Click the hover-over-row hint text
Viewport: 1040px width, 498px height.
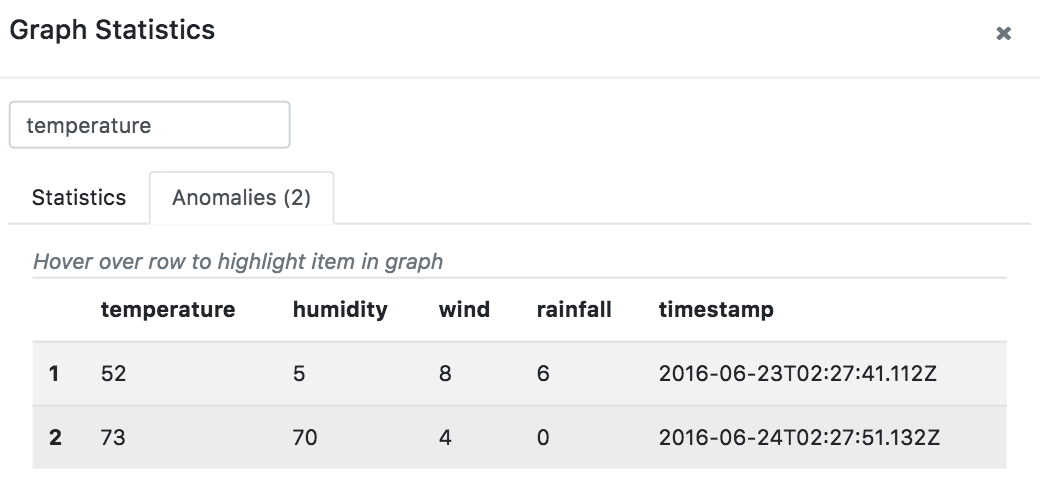pos(238,262)
